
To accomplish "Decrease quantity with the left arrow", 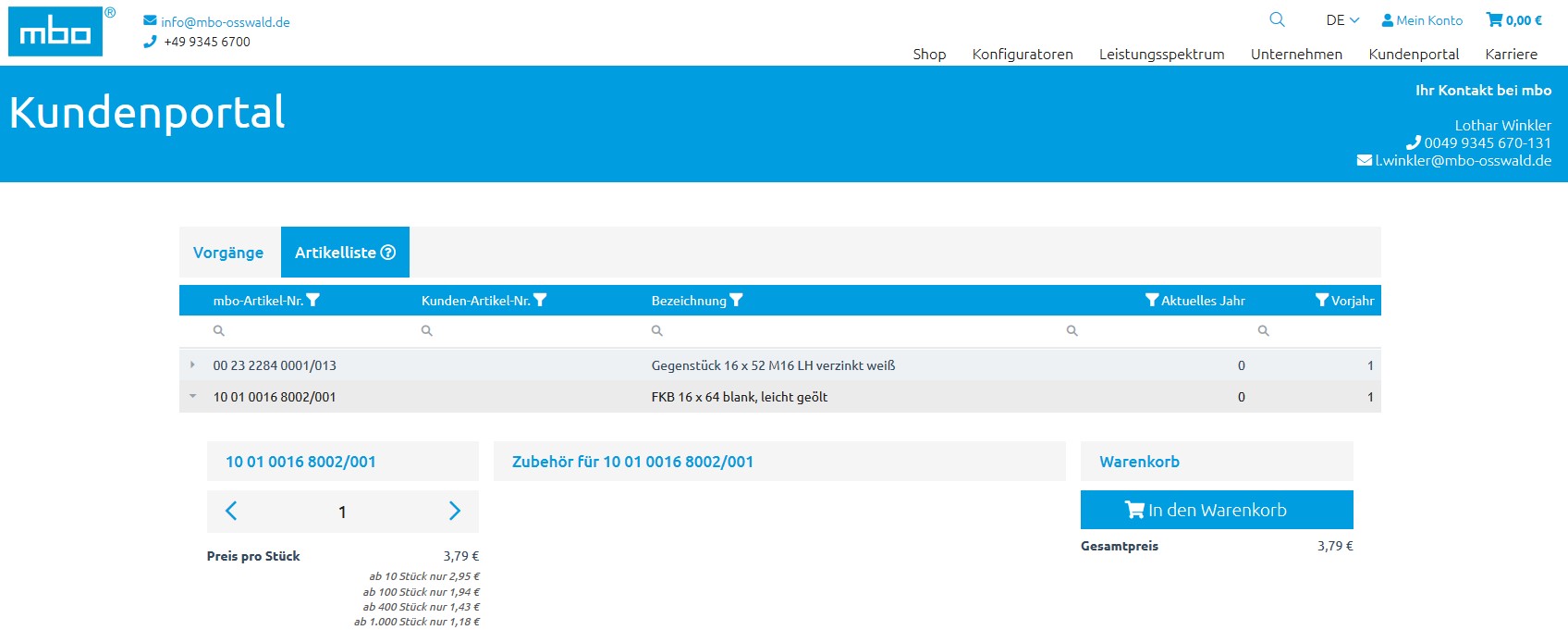I will point(231,511).
